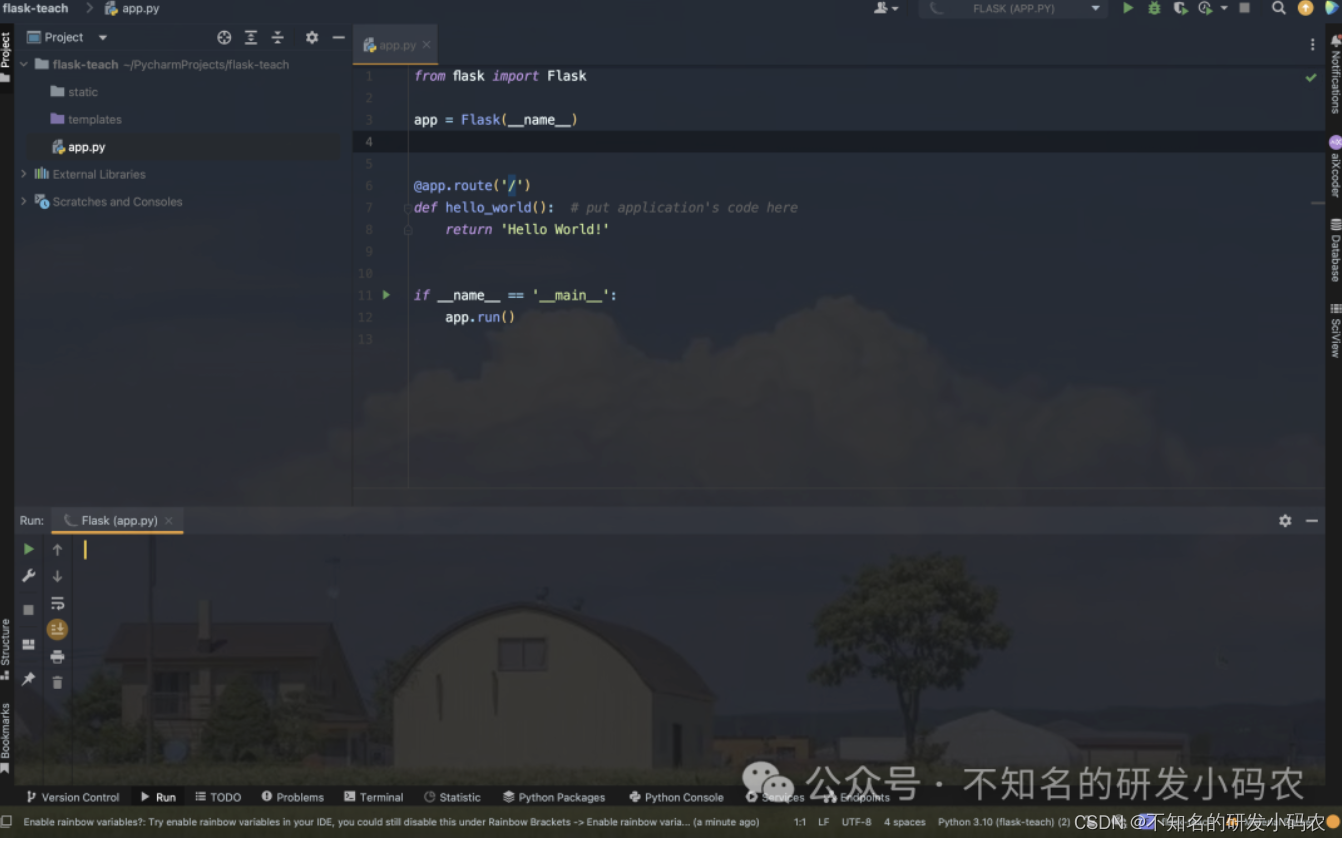
Task: Soft-wrap console output with the wrap lines icon
Action: [57, 603]
